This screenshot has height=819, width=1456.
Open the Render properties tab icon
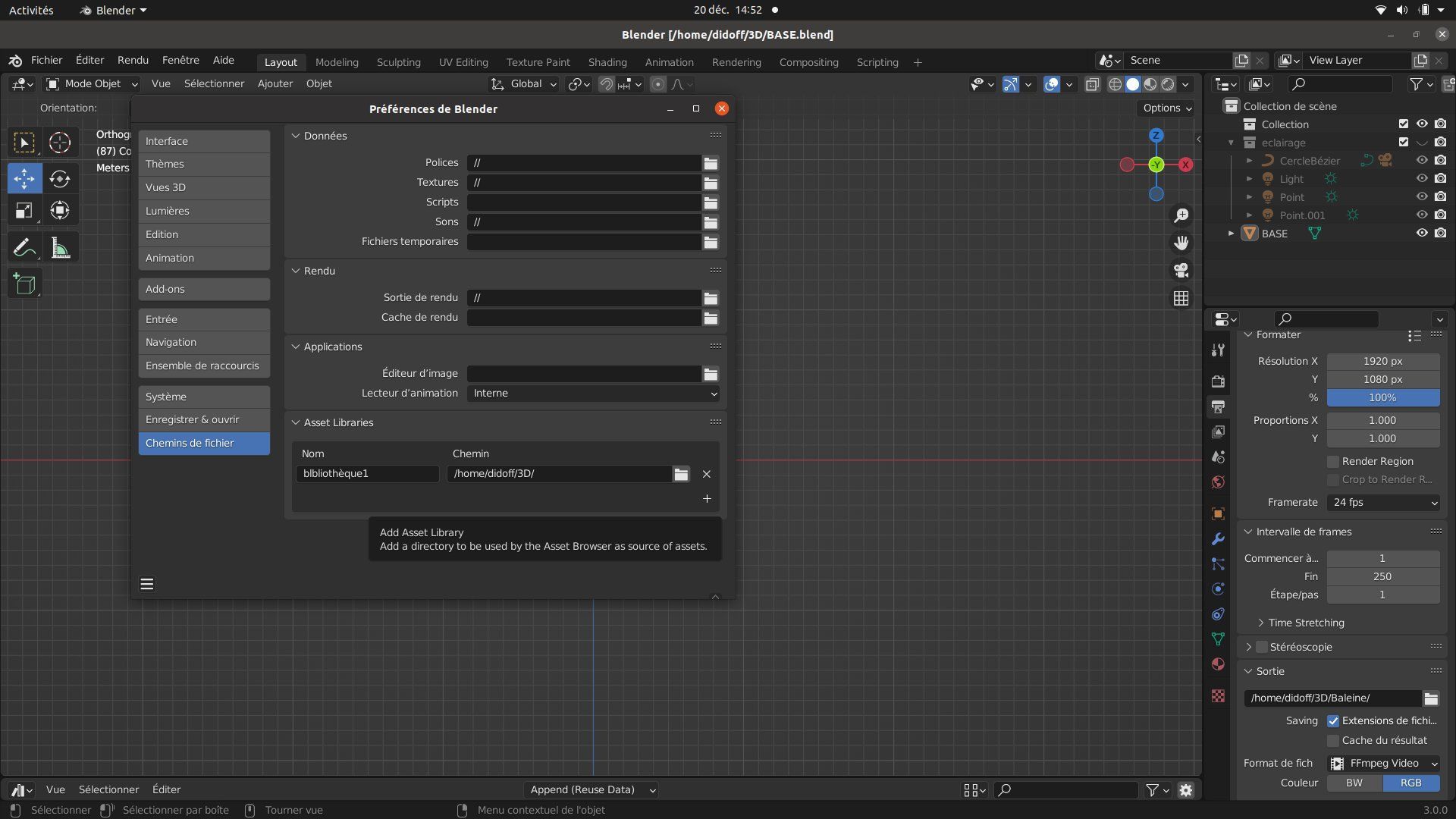[x=1218, y=381]
